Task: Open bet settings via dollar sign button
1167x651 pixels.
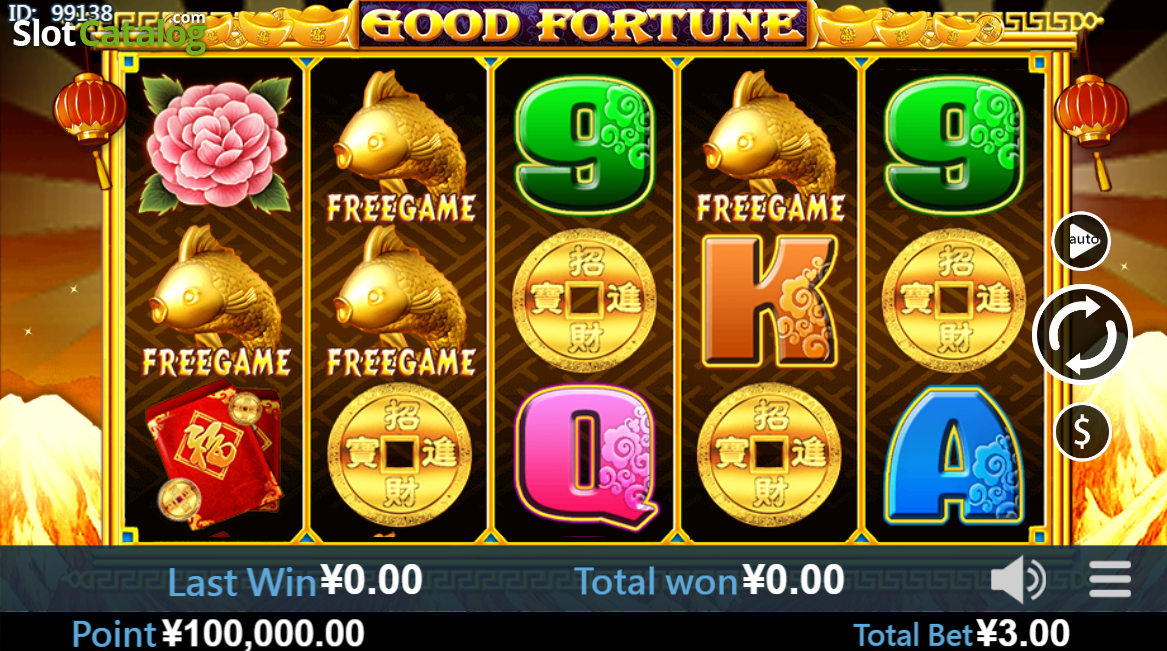Action: [1081, 432]
